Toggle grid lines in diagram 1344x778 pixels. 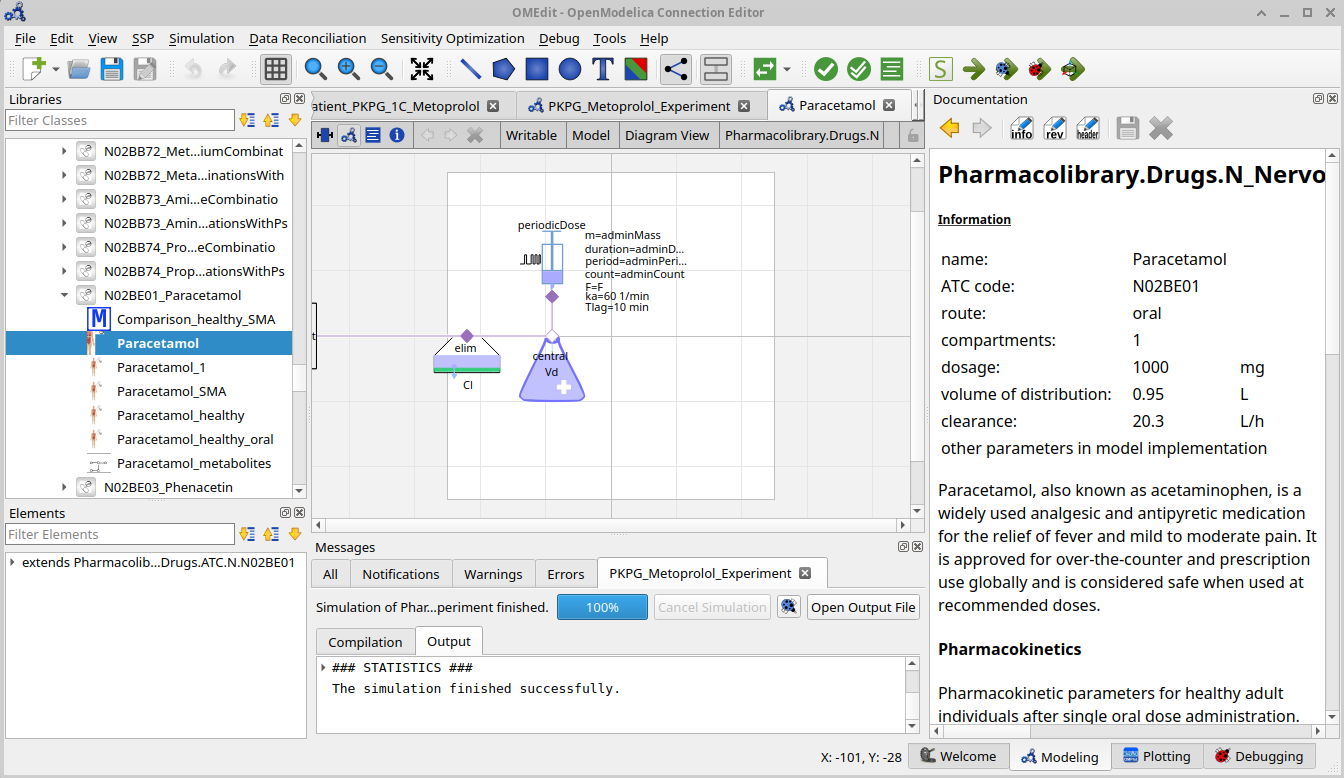pyautogui.click(x=276, y=69)
